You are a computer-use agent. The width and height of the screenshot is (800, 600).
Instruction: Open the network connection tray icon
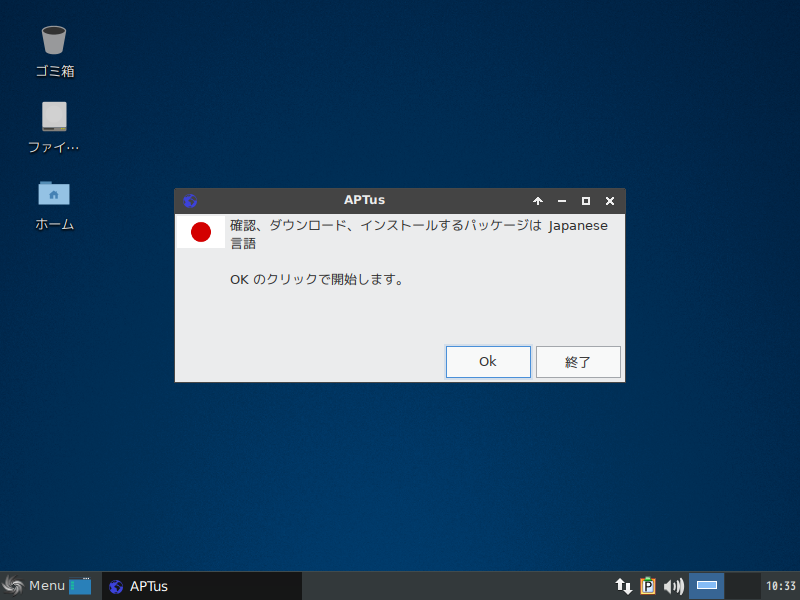pos(623,586)
